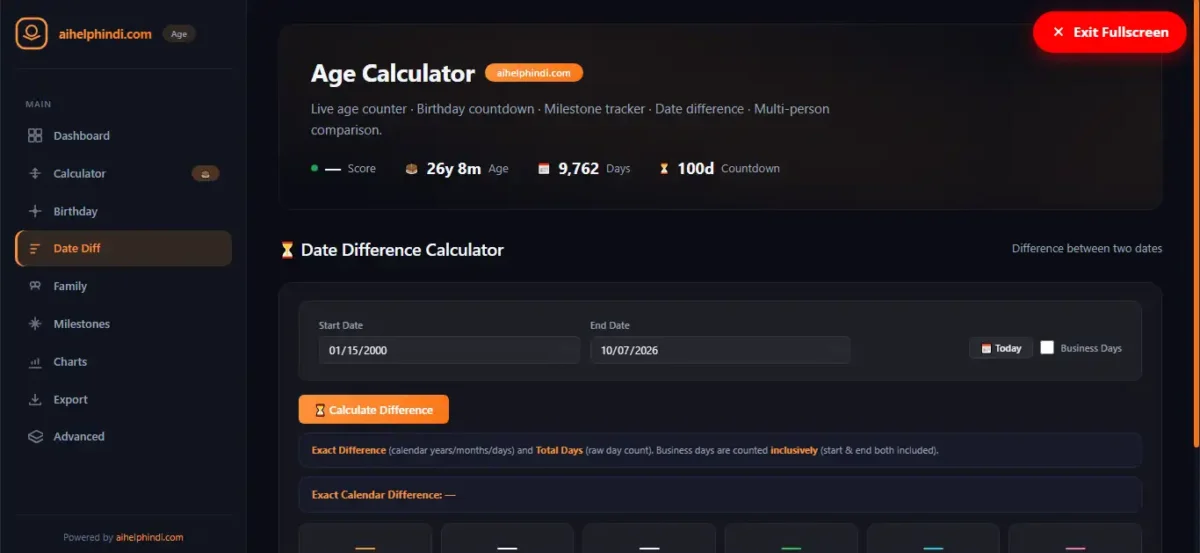Screen dimensions: 1200x553
Task: Open the Calculator menu item
Action: [123, 174]
